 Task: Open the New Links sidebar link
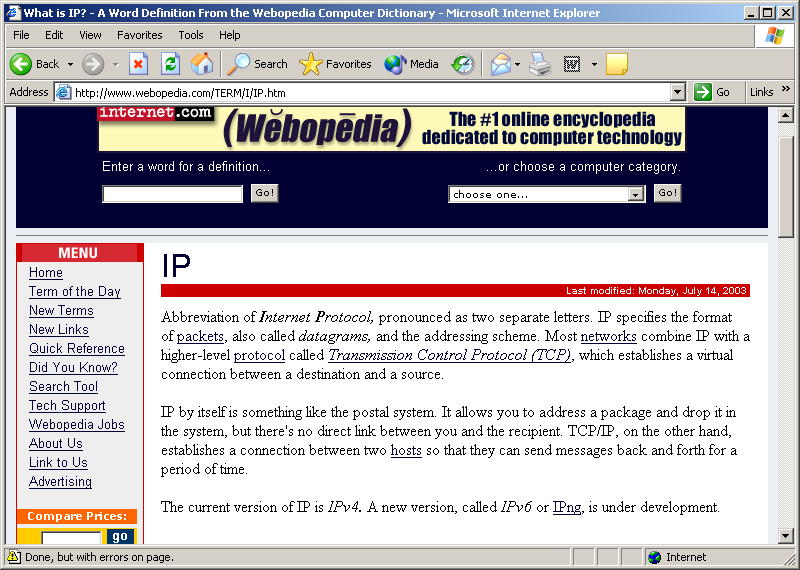(59, 329)
